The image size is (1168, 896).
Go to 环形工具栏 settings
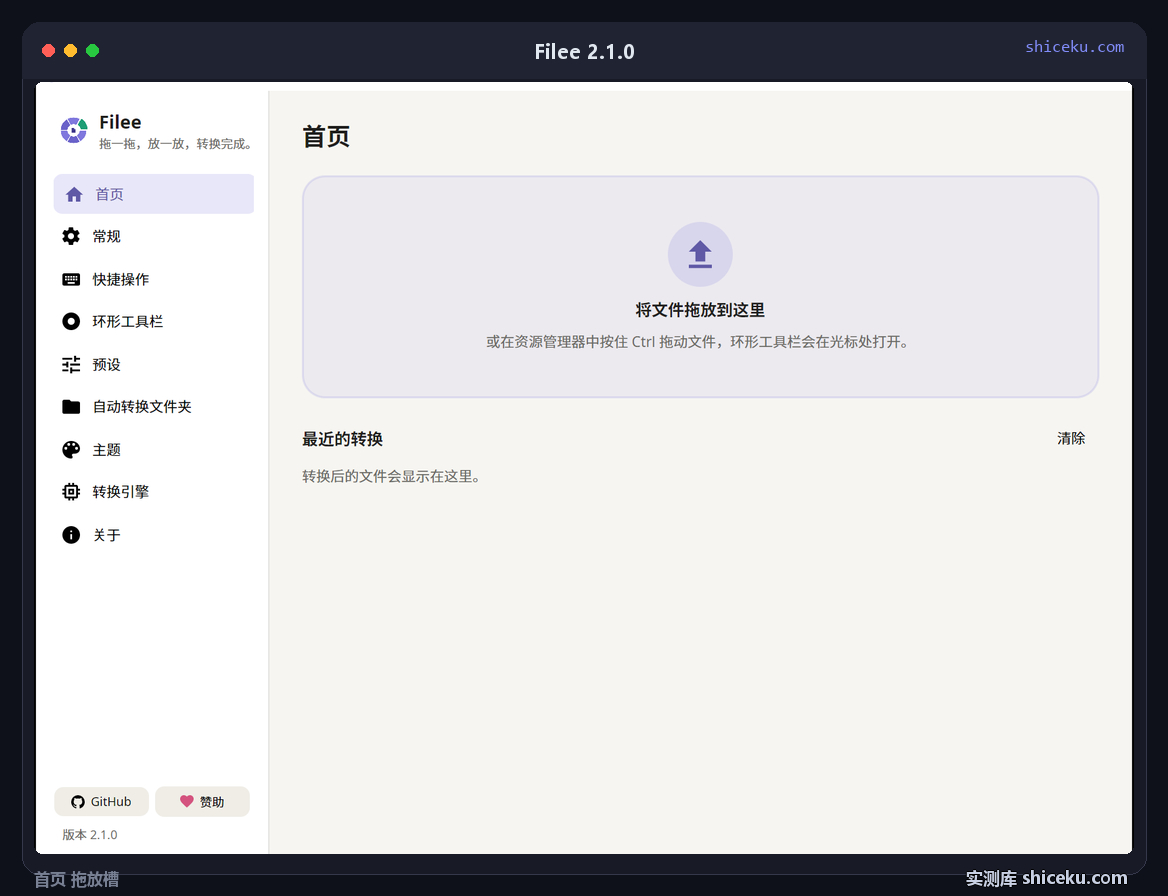pos(153,321)
